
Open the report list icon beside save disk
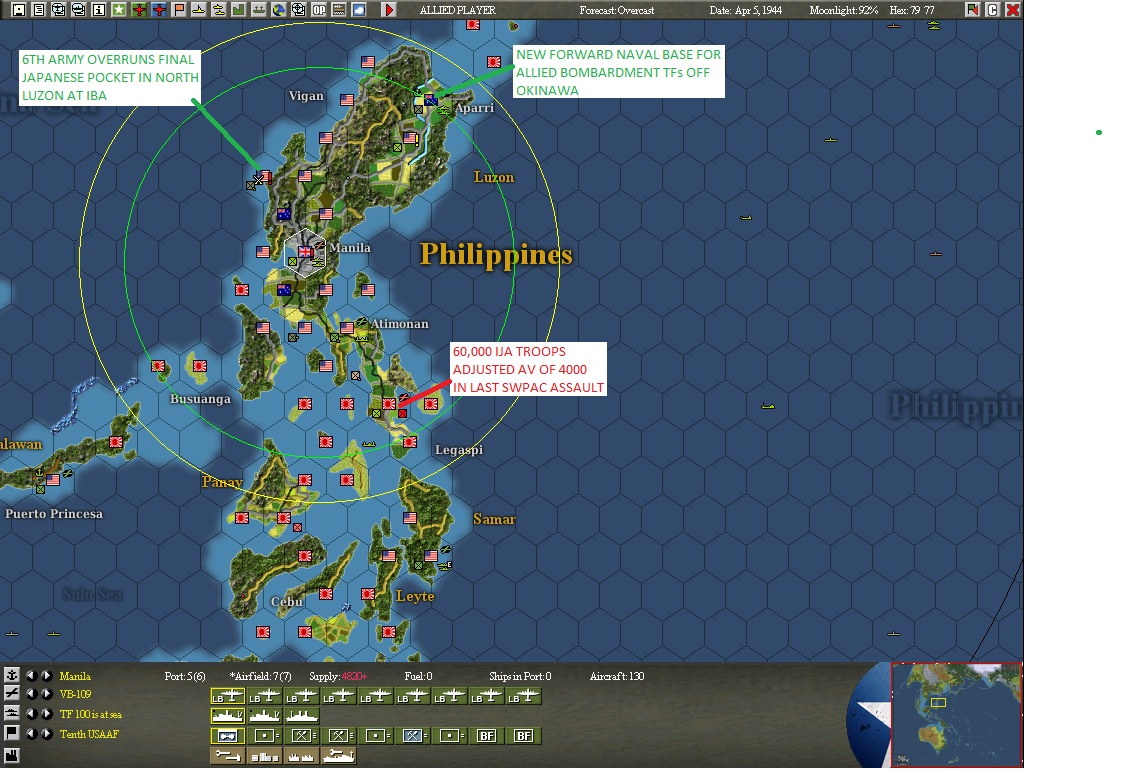pos(39,10)
